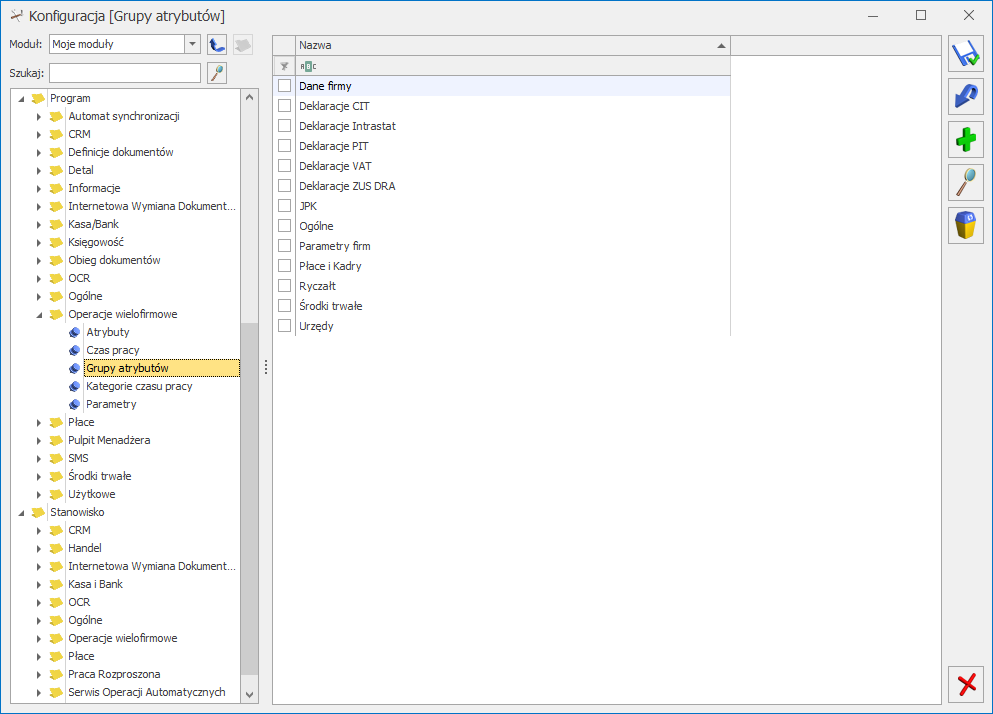The image size is (993, 714).
Task: Click the greyed-out icon next to the blue arrow
Action: tap(243, 44)
